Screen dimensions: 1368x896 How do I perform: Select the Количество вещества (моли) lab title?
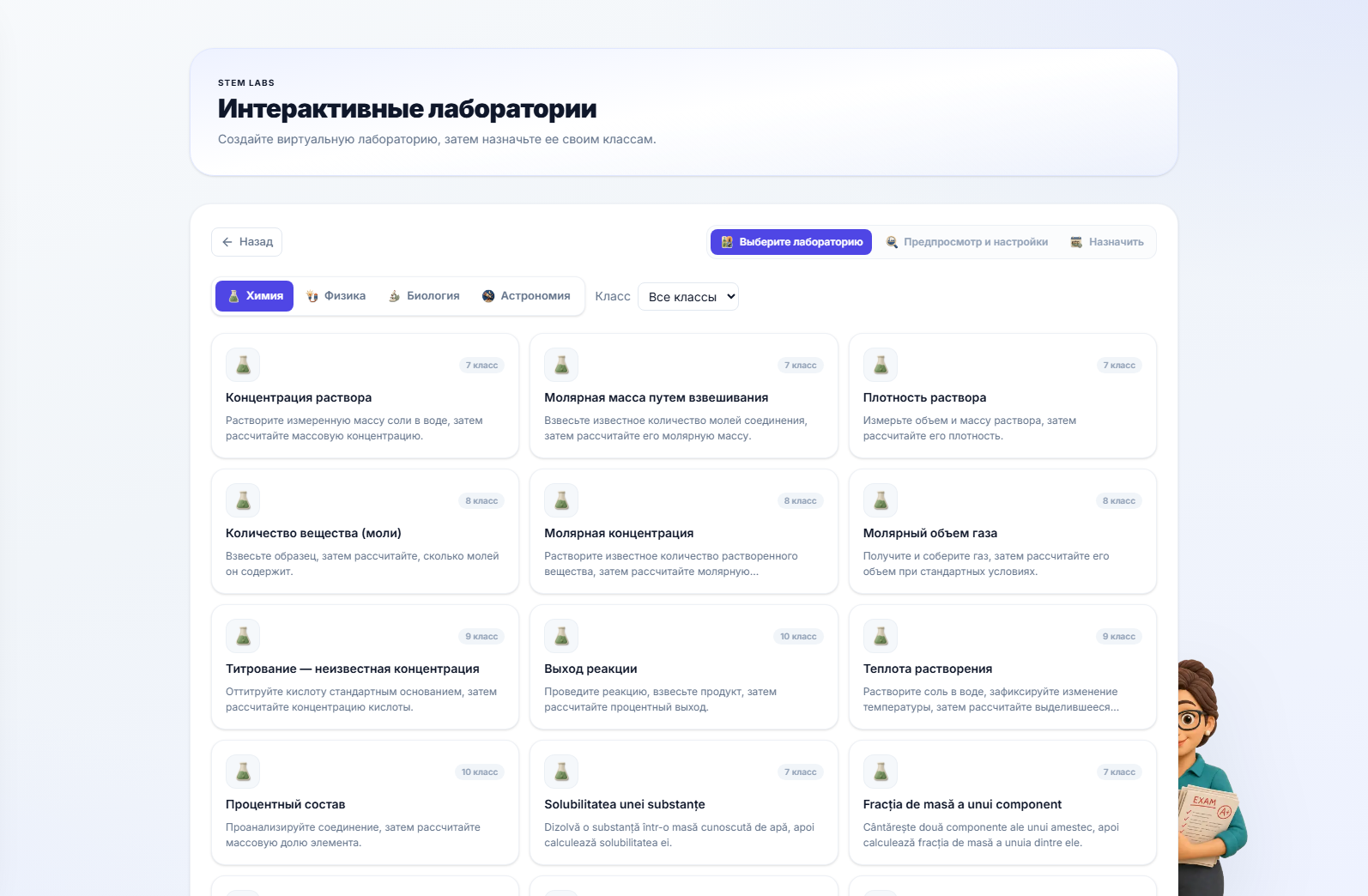pyautogui.click(x=313, y=533)
